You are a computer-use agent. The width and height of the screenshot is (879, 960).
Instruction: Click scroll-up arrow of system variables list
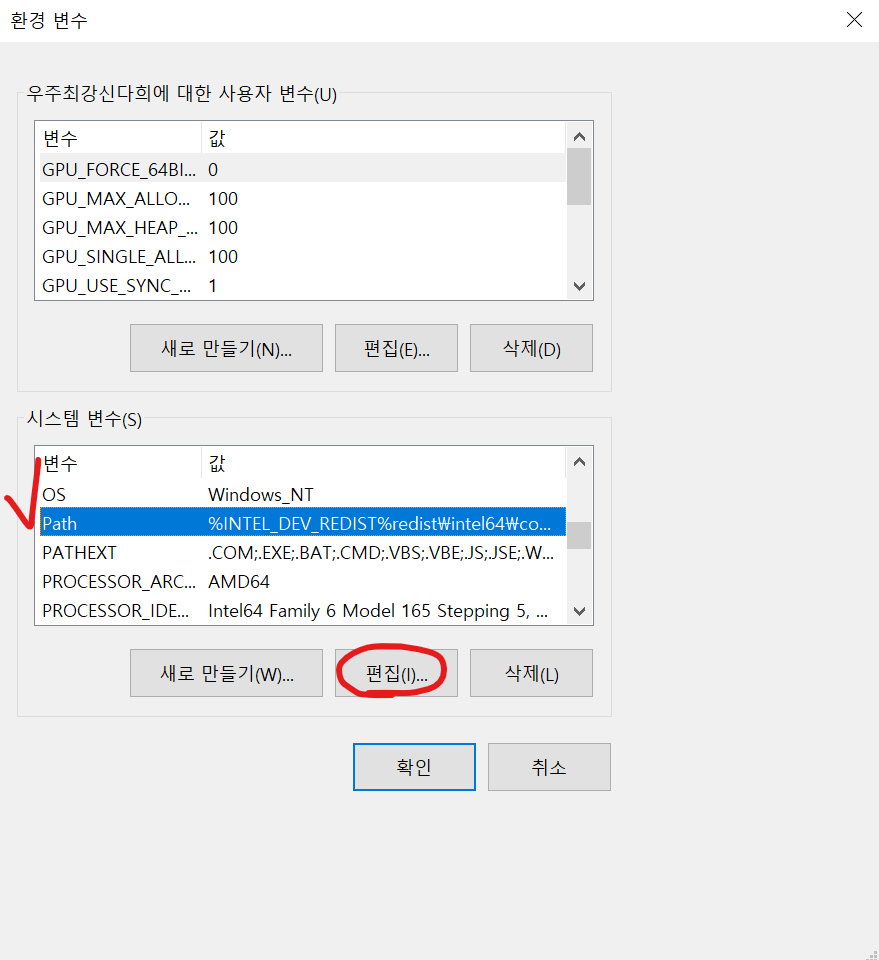click(x=579, y=461)
